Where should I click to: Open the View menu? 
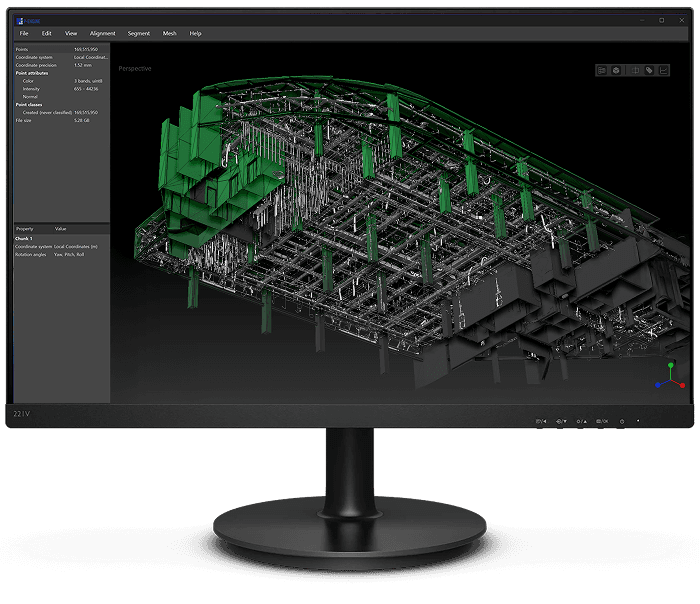point(71,33)
